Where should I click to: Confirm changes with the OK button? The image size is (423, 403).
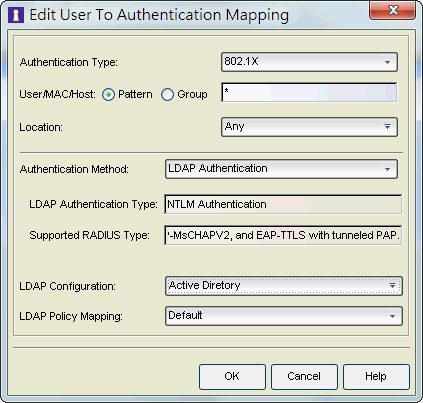tap(232, 377)
